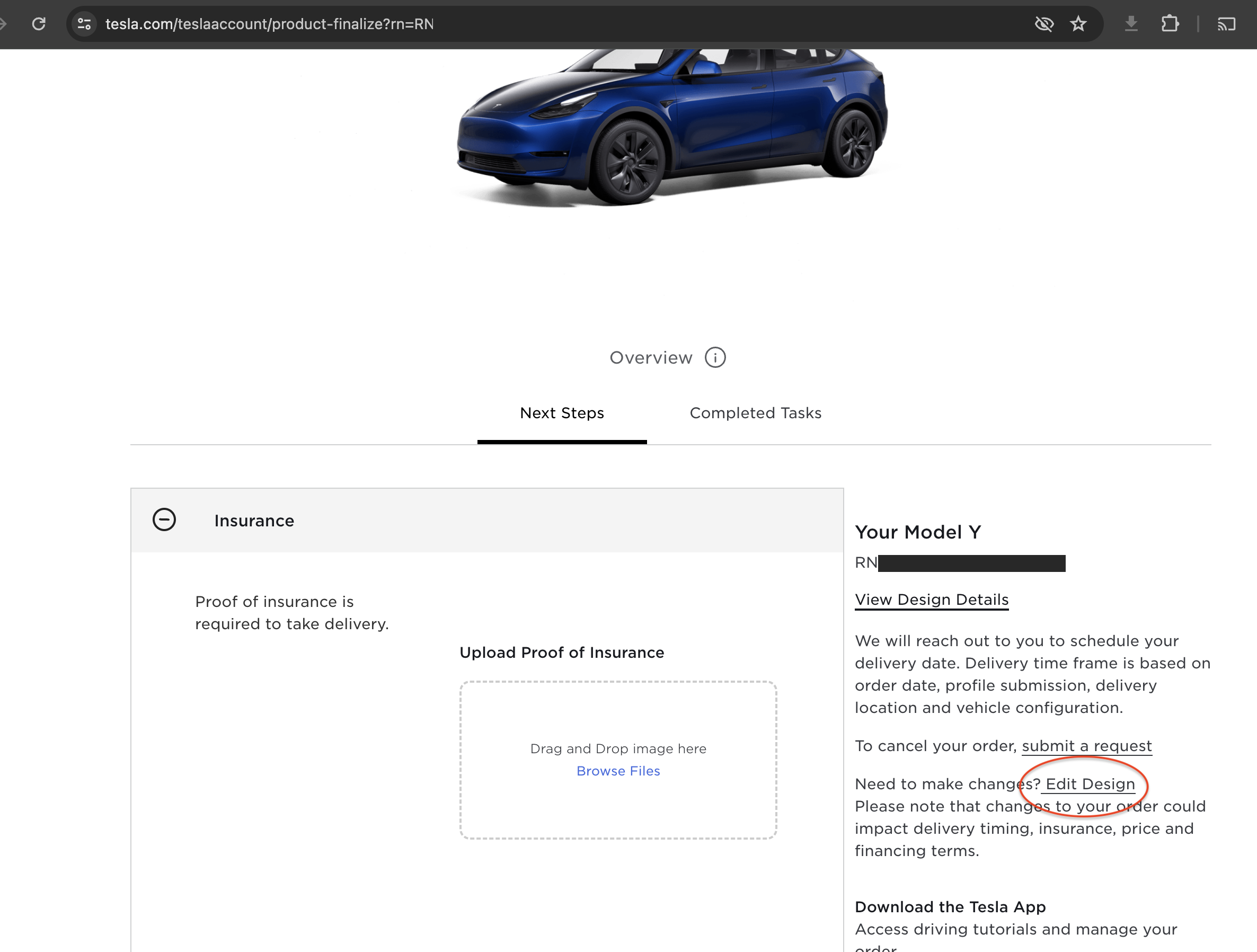The image size is (1257, 952).
Task: Open site information icon in address bar
Action: 84,24
